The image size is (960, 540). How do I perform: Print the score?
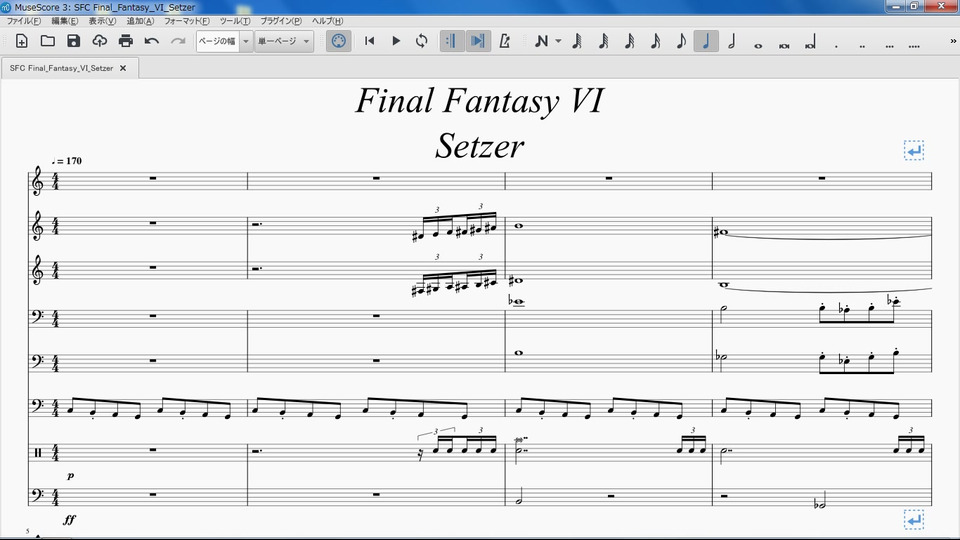tap(126, 41)
